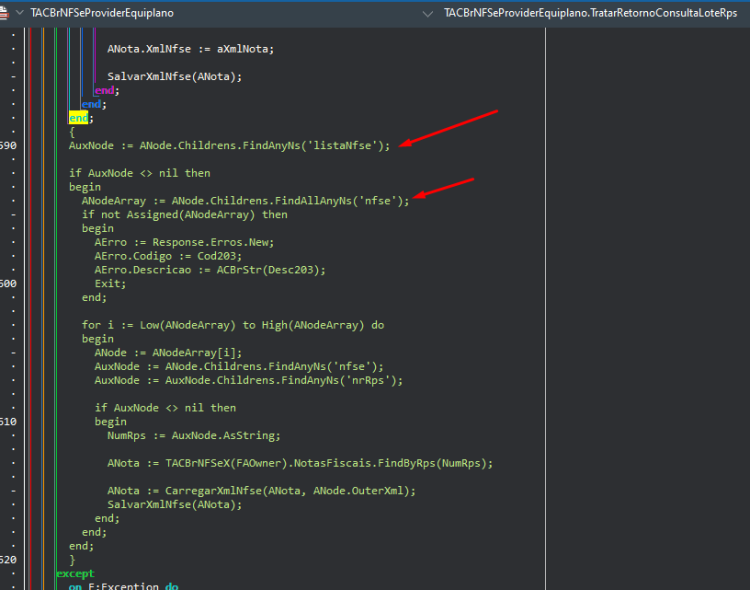Click the line 'AErro.Codigo := Cod203;'
The width and height of the screenshot is (750, 590).
[168, 256]
